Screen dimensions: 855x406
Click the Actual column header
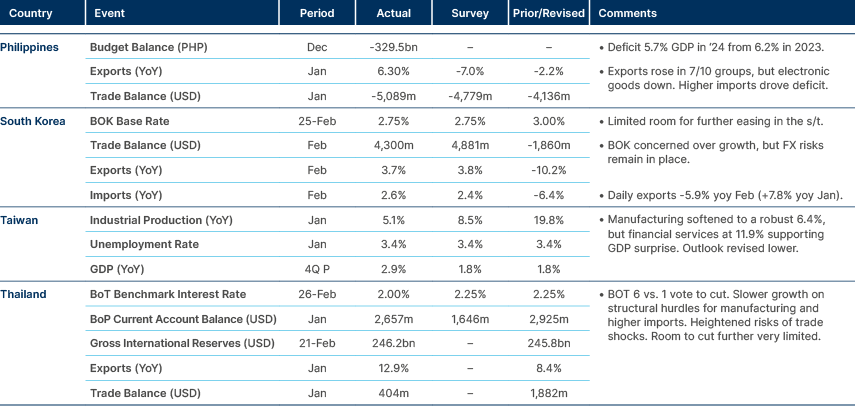[x=393, y=14]
